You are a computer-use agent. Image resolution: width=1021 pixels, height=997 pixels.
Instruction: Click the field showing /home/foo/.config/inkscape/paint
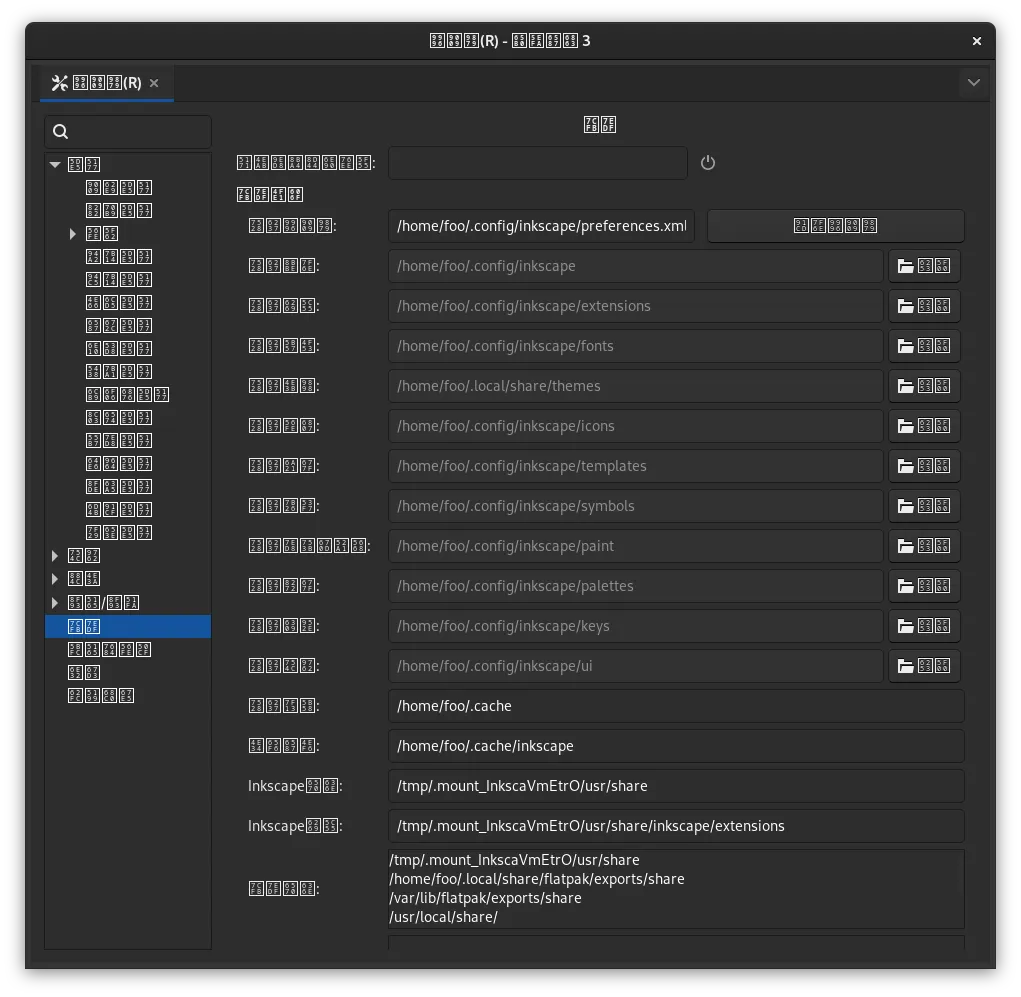pyautogui.click(x=636, y=546)
